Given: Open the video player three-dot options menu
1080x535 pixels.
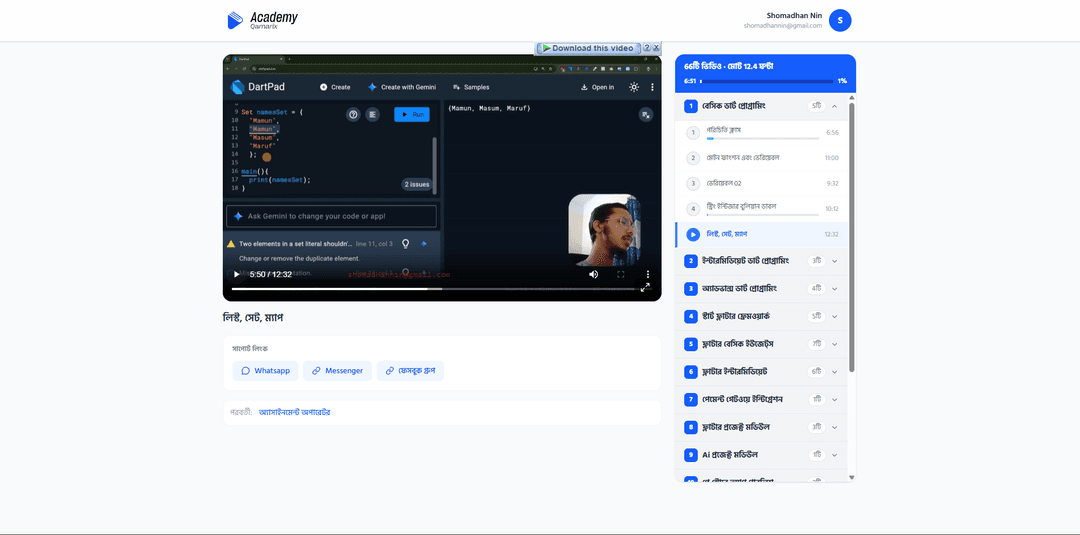Looking at the screenshot, I should coord(647,274).
